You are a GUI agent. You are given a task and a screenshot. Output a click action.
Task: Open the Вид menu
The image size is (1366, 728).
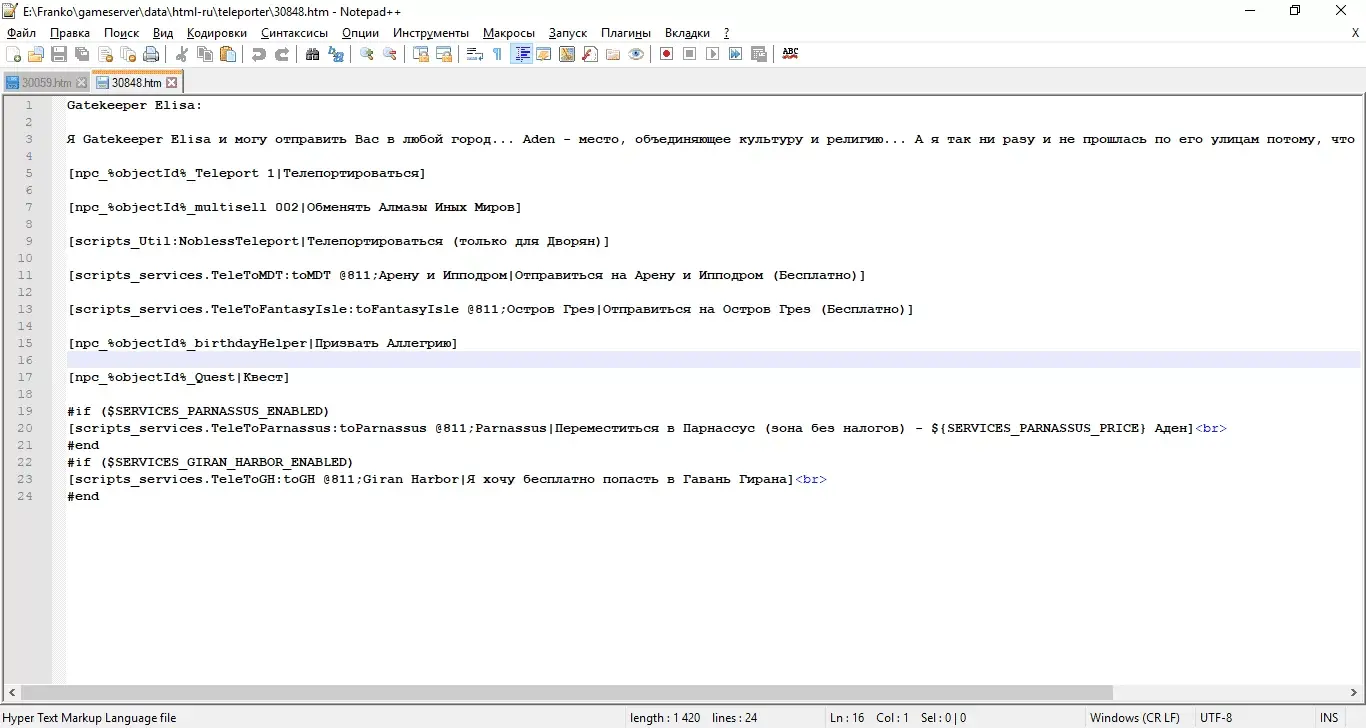163,33
